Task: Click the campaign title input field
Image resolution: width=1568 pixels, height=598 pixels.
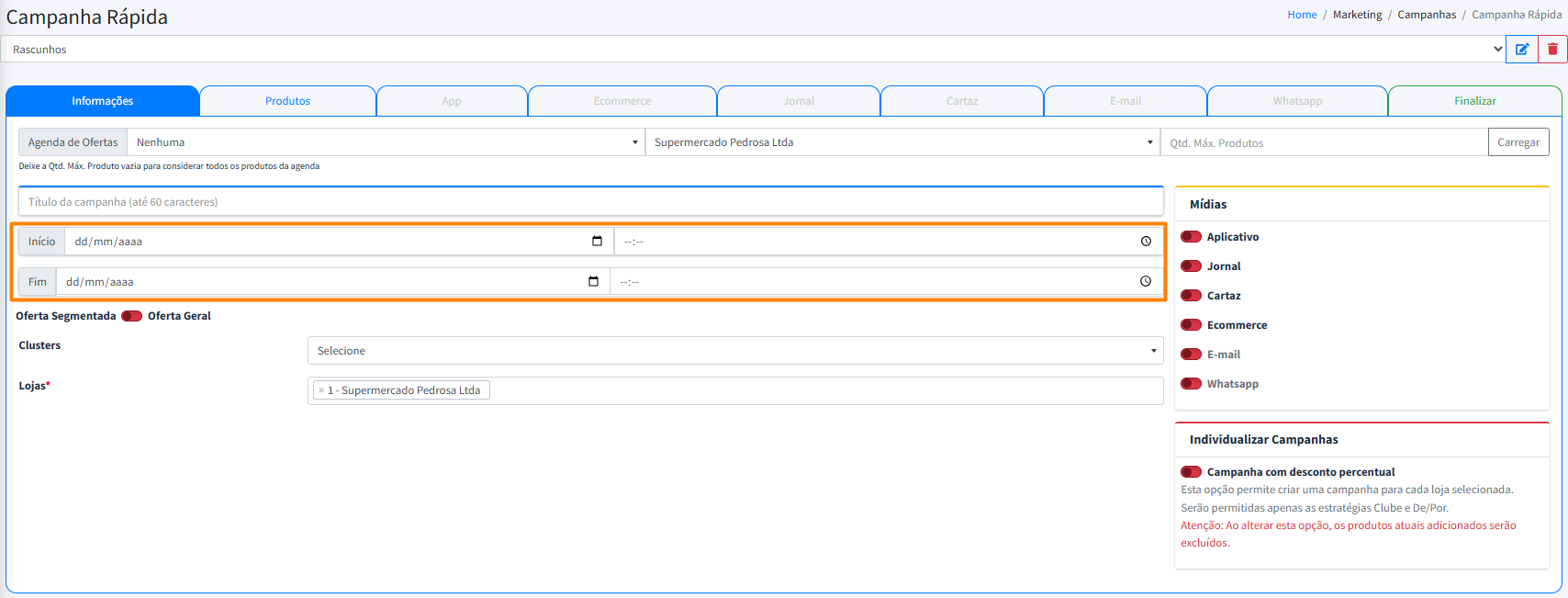Action: click(x=590, y=202)
